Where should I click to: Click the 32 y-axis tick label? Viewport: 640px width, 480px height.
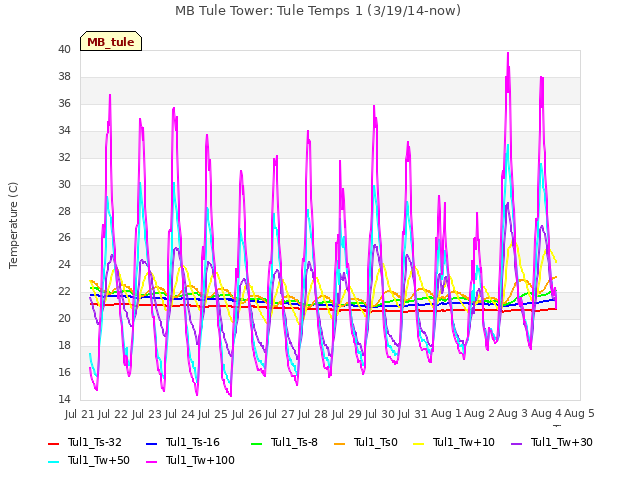click(64, 158)
